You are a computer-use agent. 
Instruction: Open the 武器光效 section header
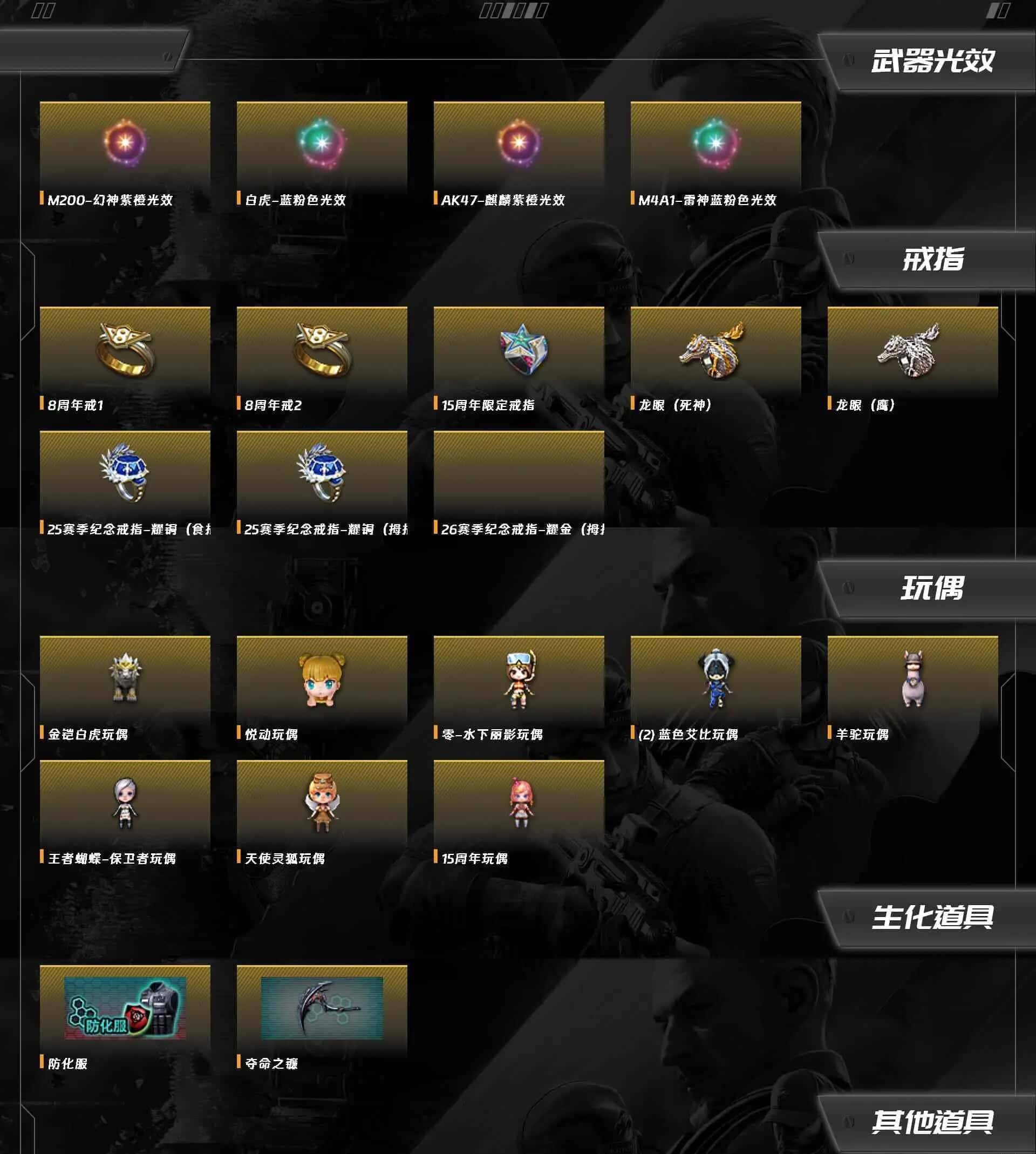pyautogui.click(x=932, y=61)
